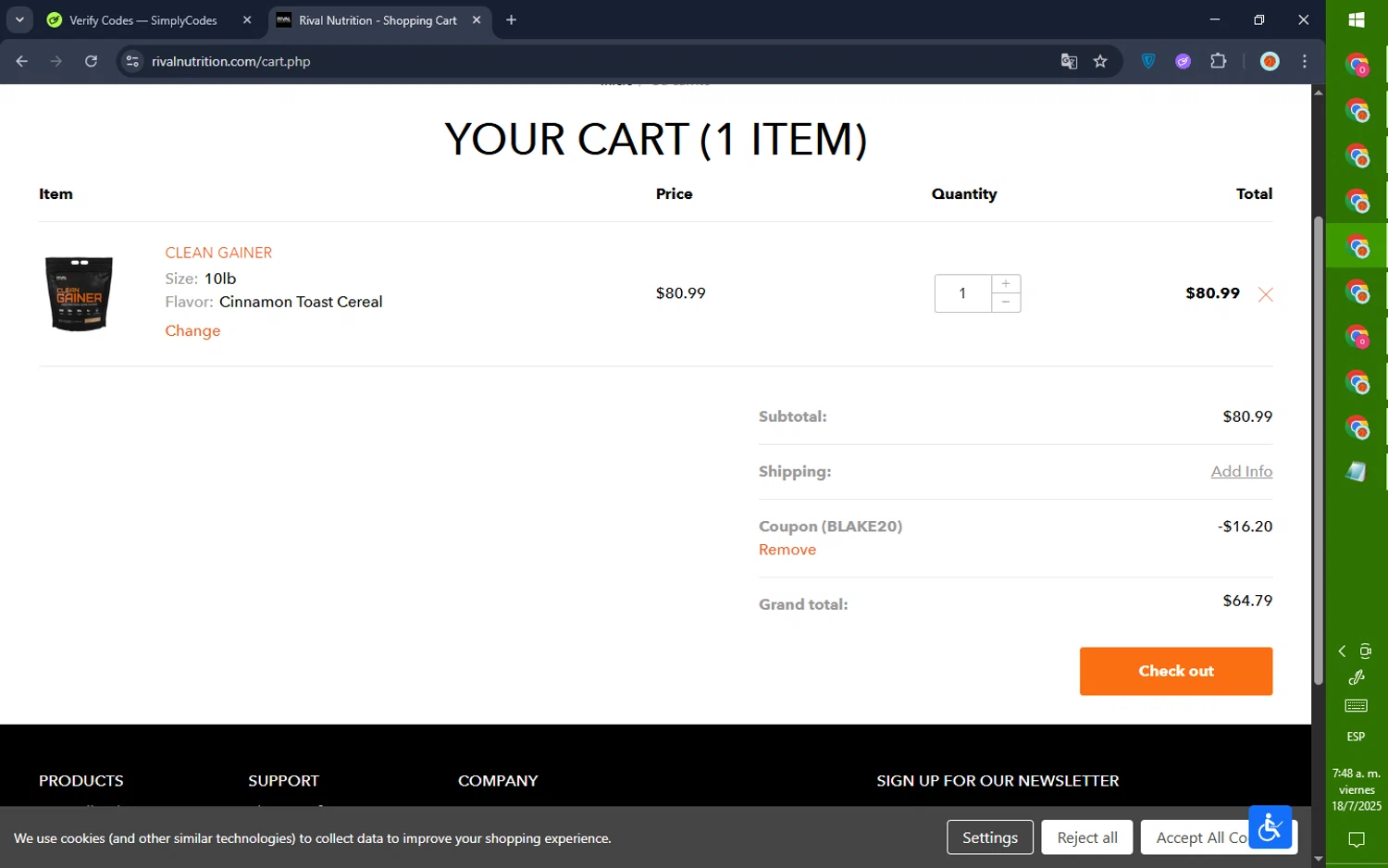Image resolution: width=1388 pixels, height=868 pixels.
Task: Select the Size 10lb text
Action: (x=201, y=279)
